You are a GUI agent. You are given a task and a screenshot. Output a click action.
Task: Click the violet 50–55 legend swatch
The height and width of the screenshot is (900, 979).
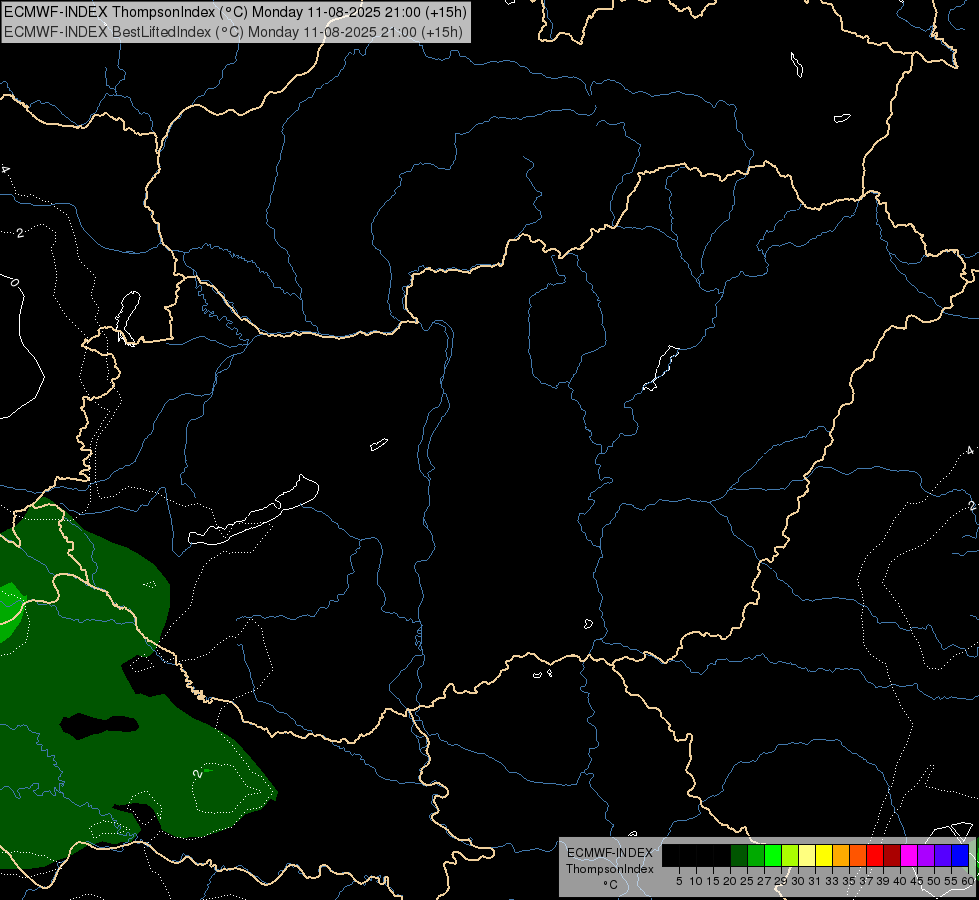point(943,855)
